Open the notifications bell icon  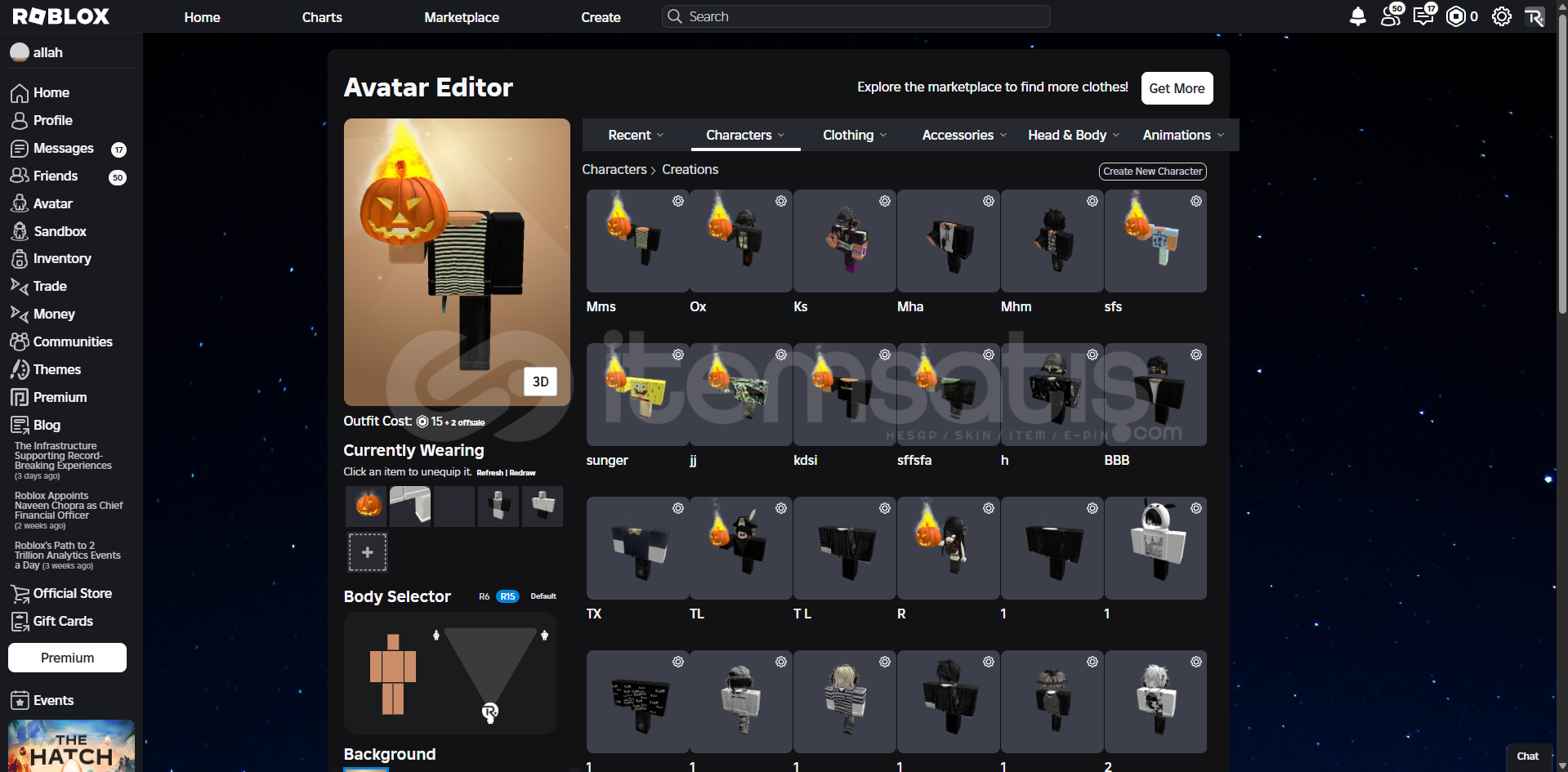click(x=1357, y=16)
